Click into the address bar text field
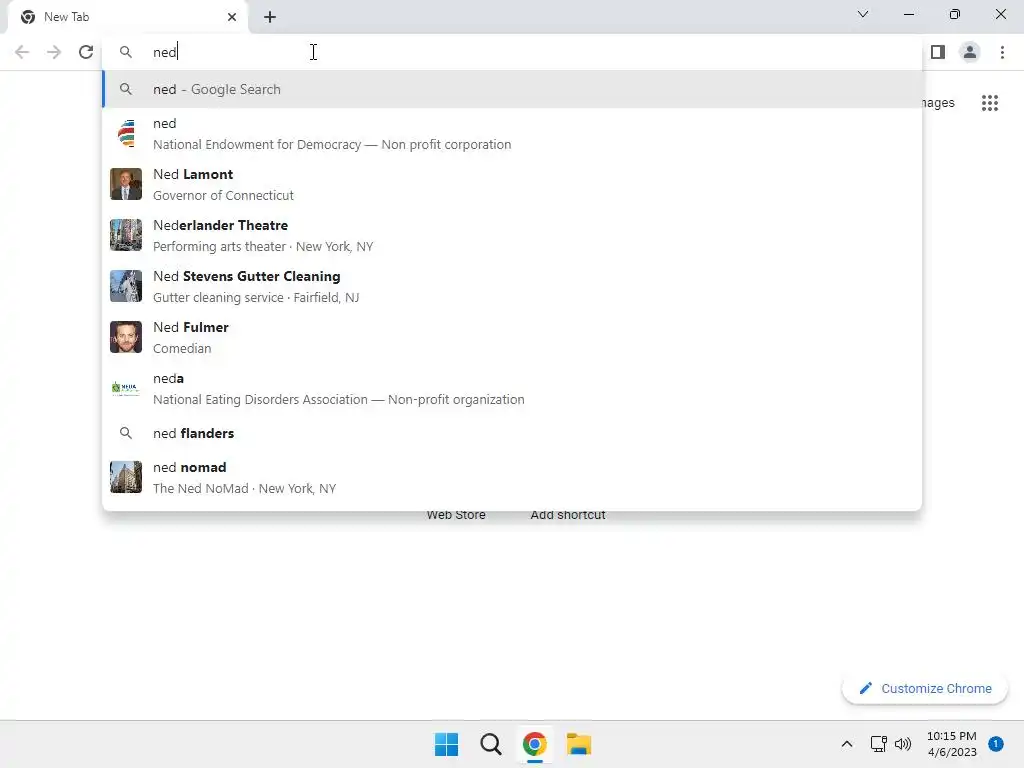 (x=512, y=52)
